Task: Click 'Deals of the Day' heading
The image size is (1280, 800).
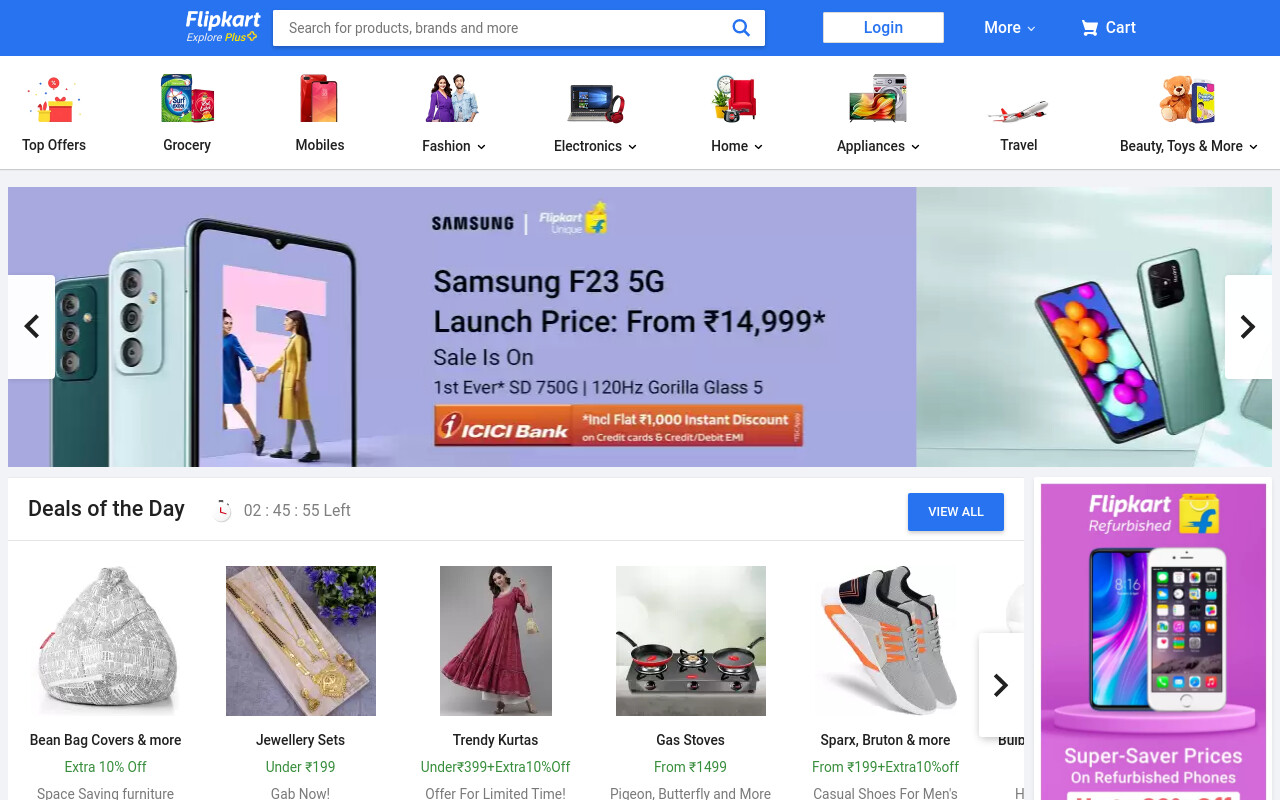Action: [106, 509]
